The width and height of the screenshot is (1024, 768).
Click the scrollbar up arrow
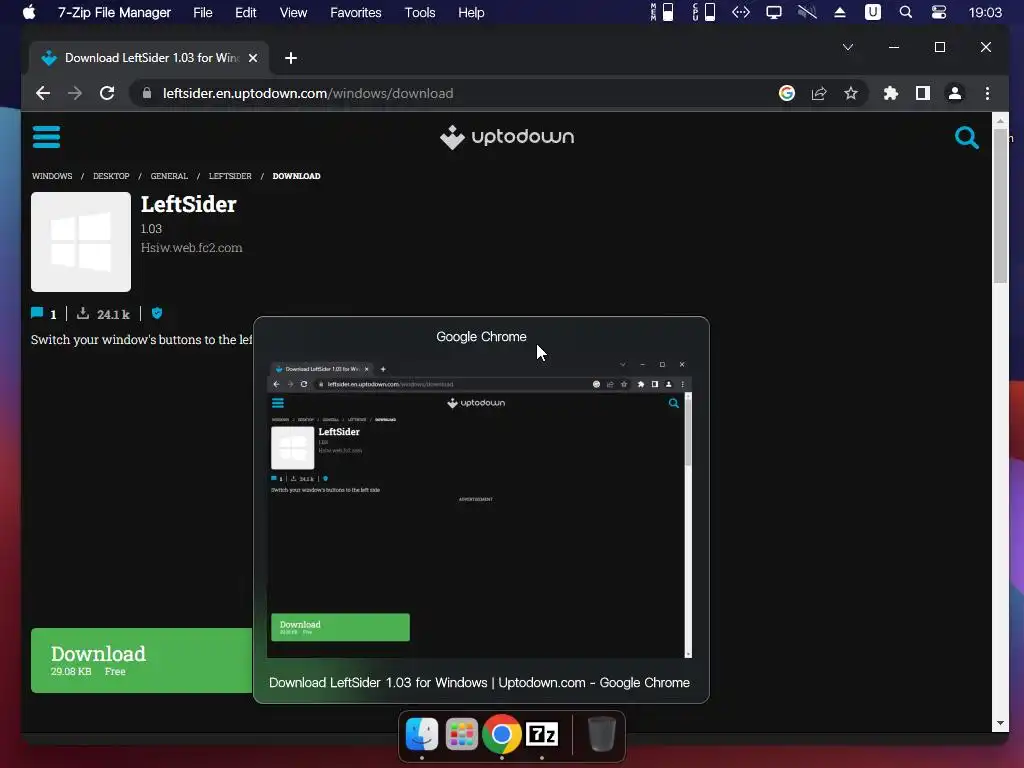pos(1000,121)
